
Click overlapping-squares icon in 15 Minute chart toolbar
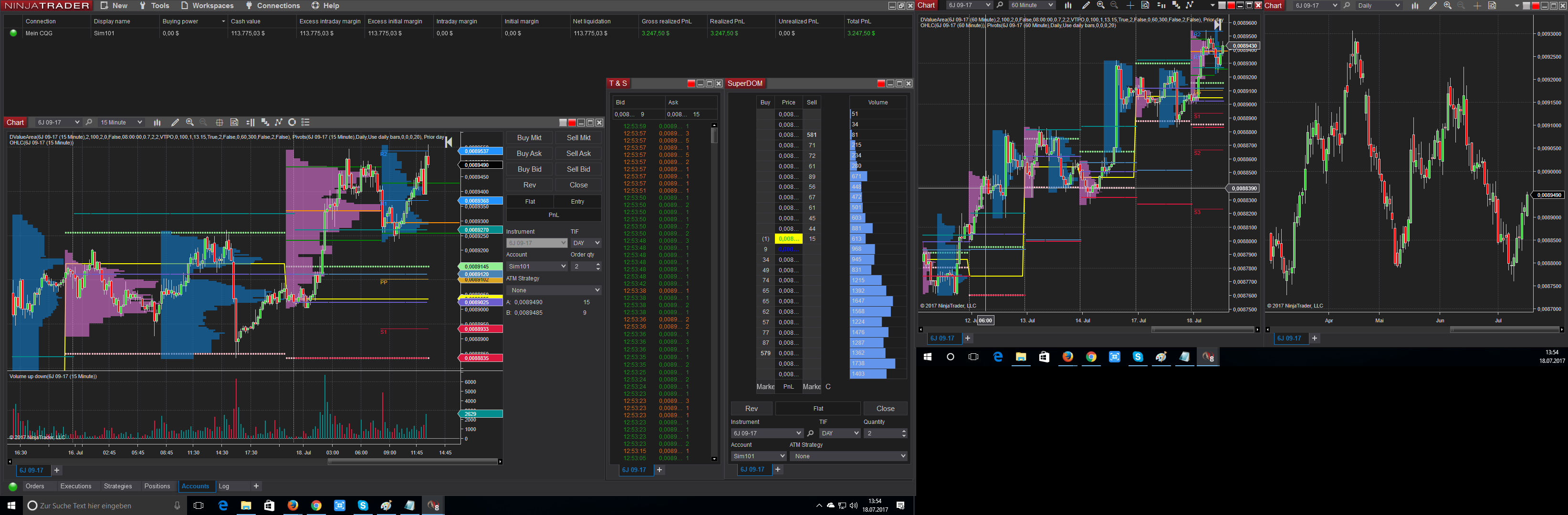(265, 122)
